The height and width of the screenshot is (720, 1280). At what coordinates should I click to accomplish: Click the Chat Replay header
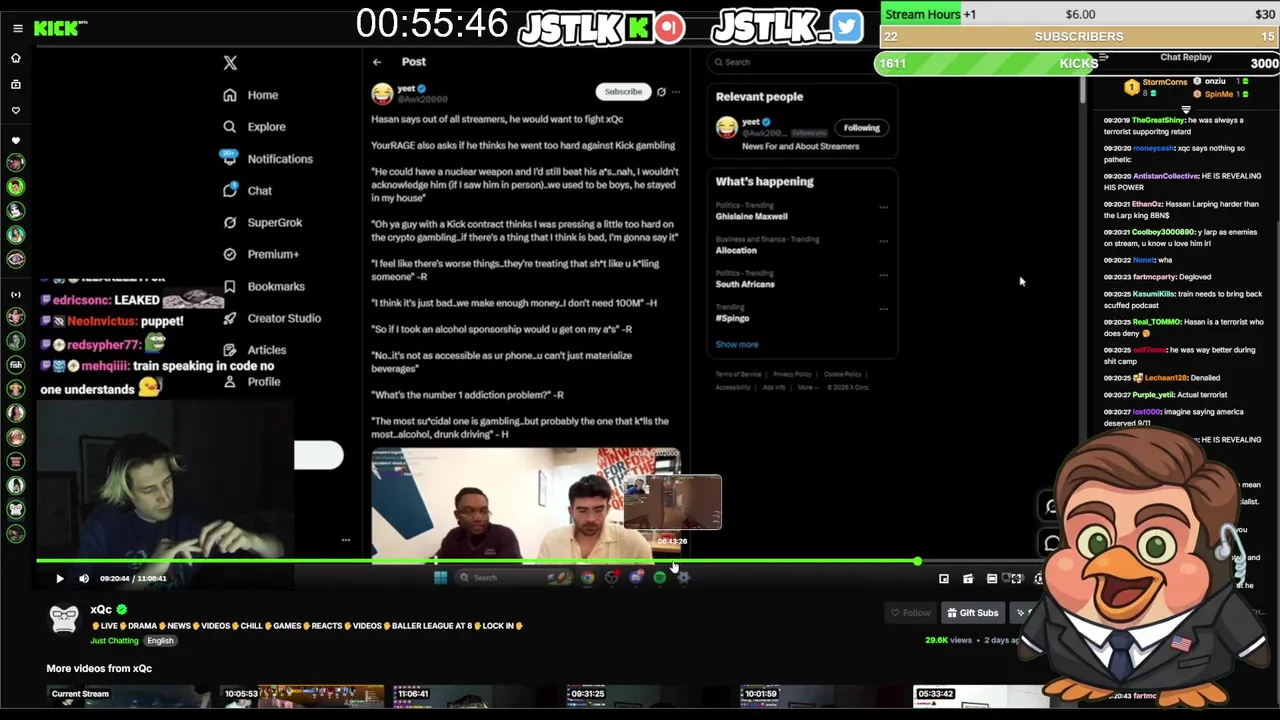[1185, 58]
